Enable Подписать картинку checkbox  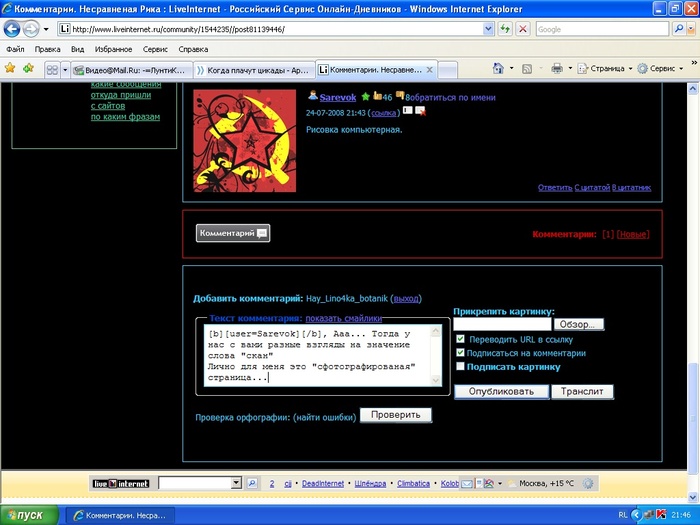(x=460, y=367)
